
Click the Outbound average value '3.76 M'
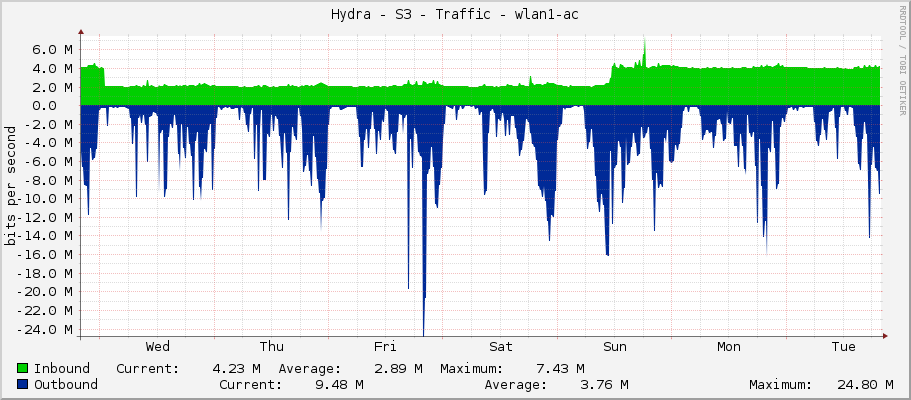(605, 384)
